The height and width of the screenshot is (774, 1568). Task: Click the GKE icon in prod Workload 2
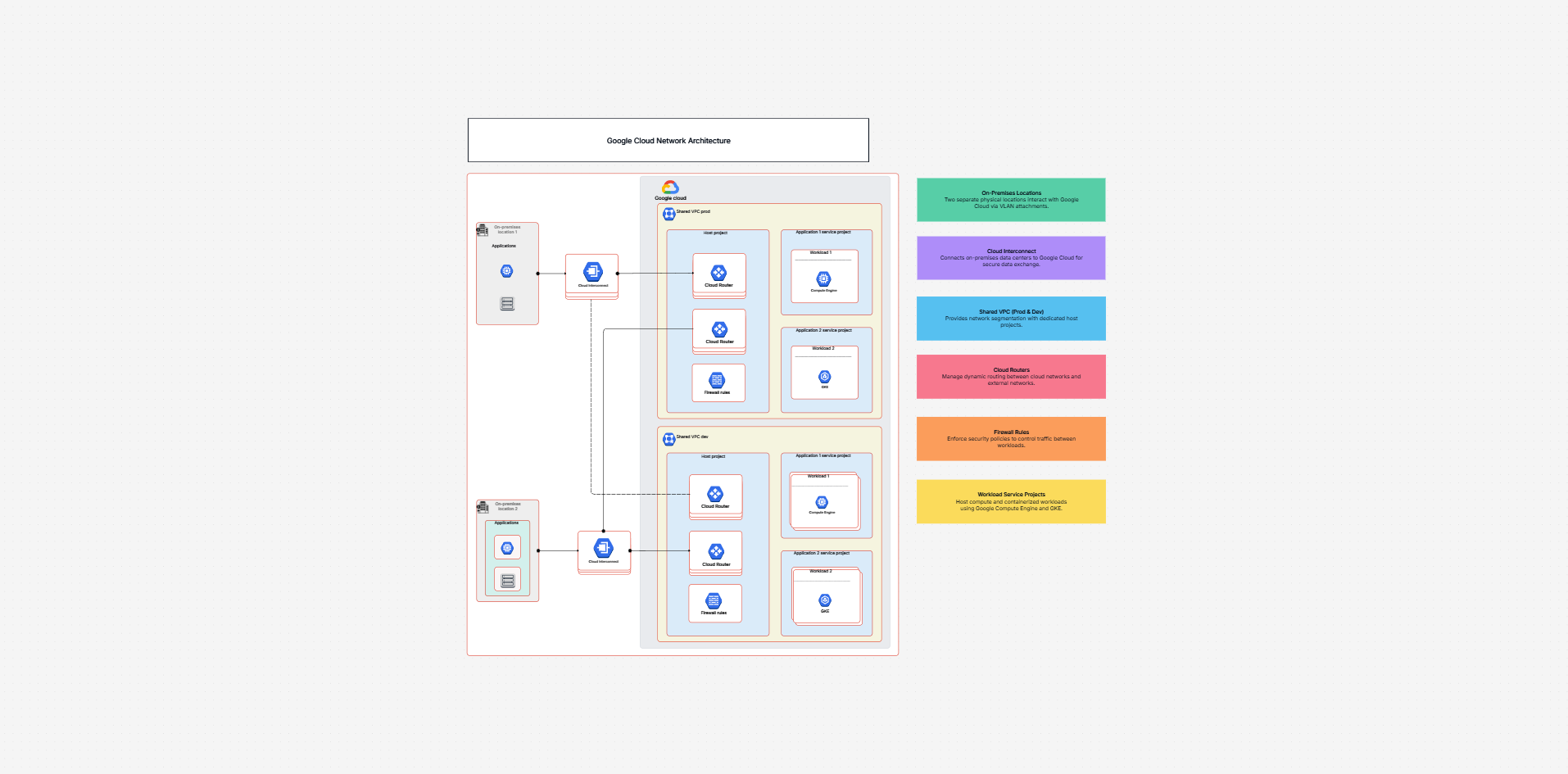[825, 377]
